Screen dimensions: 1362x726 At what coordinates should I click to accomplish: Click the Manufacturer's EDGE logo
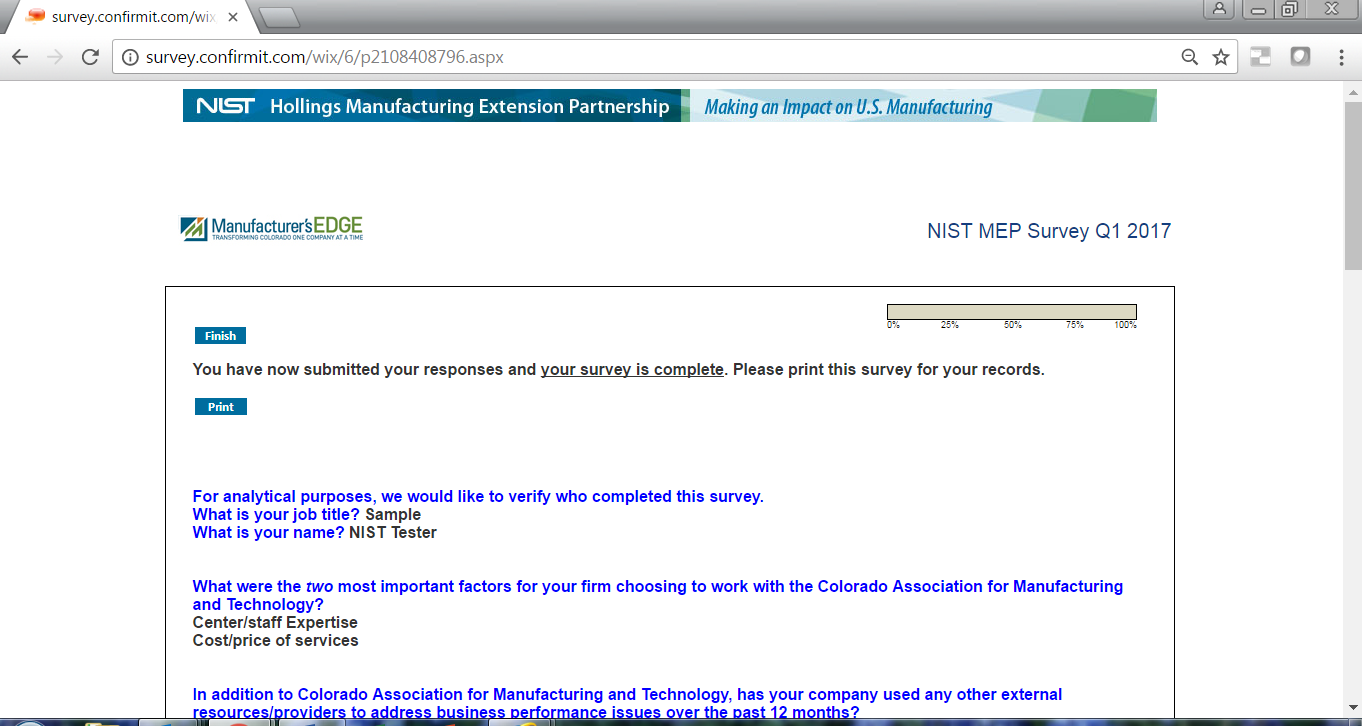click(272, 228)
